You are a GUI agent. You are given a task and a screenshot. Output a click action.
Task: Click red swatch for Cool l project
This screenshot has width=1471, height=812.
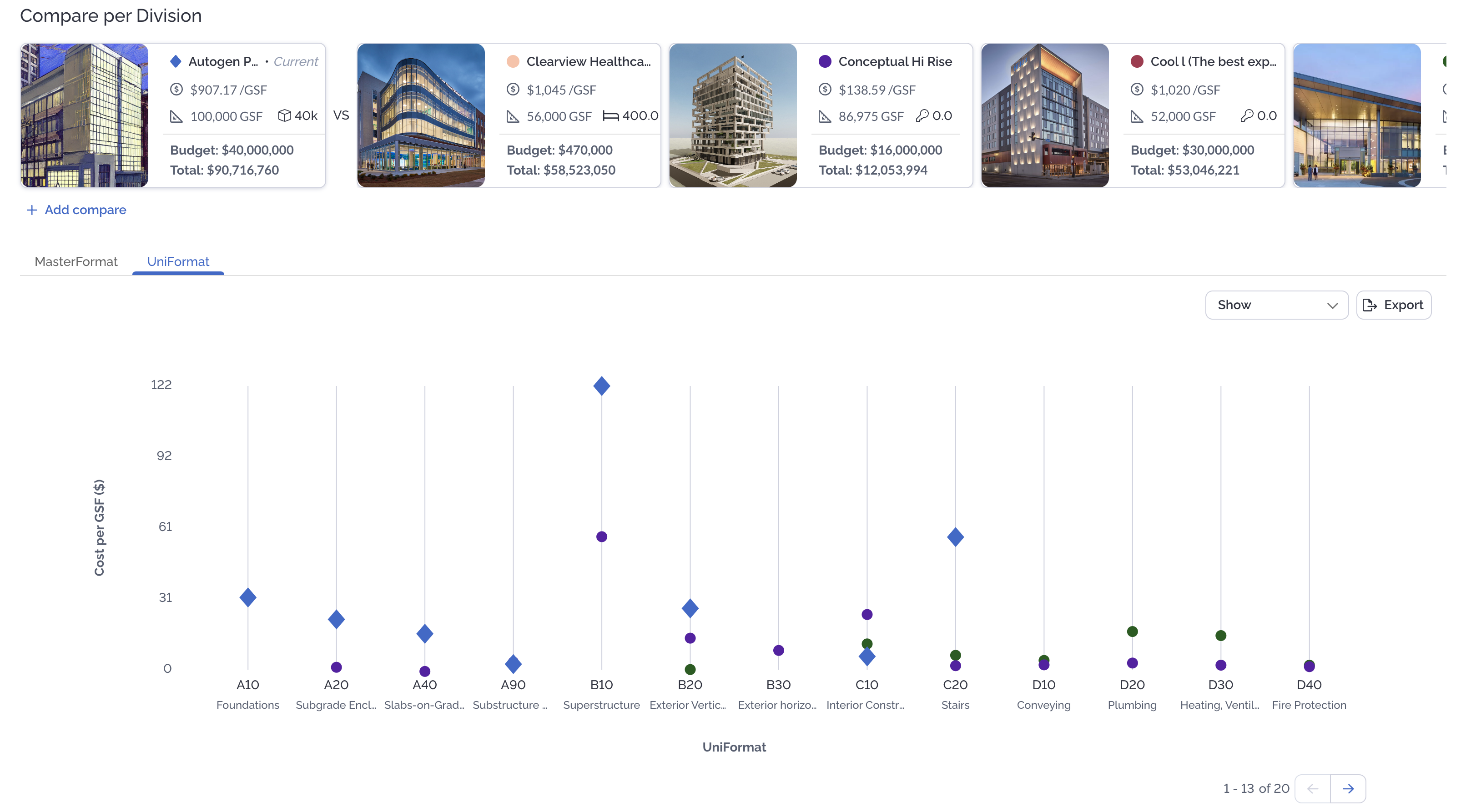pos(1136,62)
